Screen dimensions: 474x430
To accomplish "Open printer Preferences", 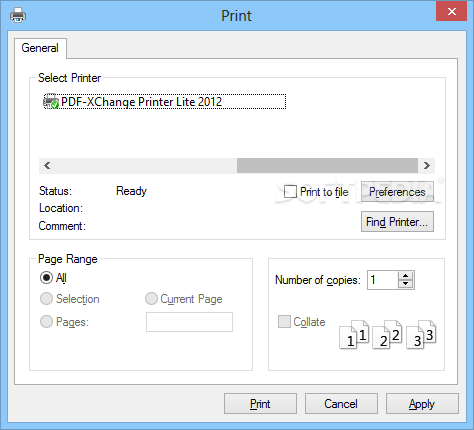I will [397, 192].
